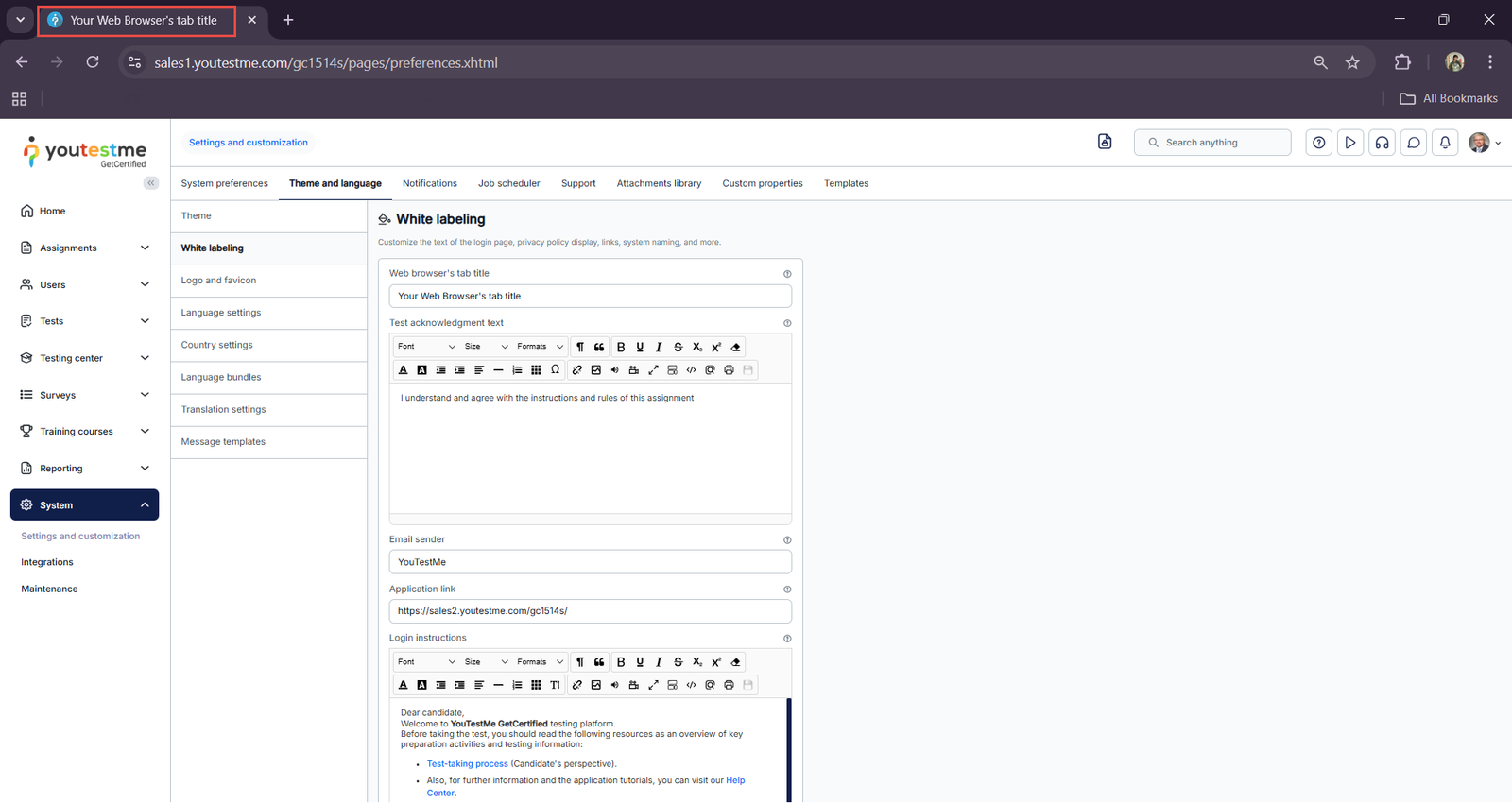Image resolution: width=1512 pixels, height=803 pixels.
Task: Click the help question mark icon in header
Action: [x=1319, y=143]
